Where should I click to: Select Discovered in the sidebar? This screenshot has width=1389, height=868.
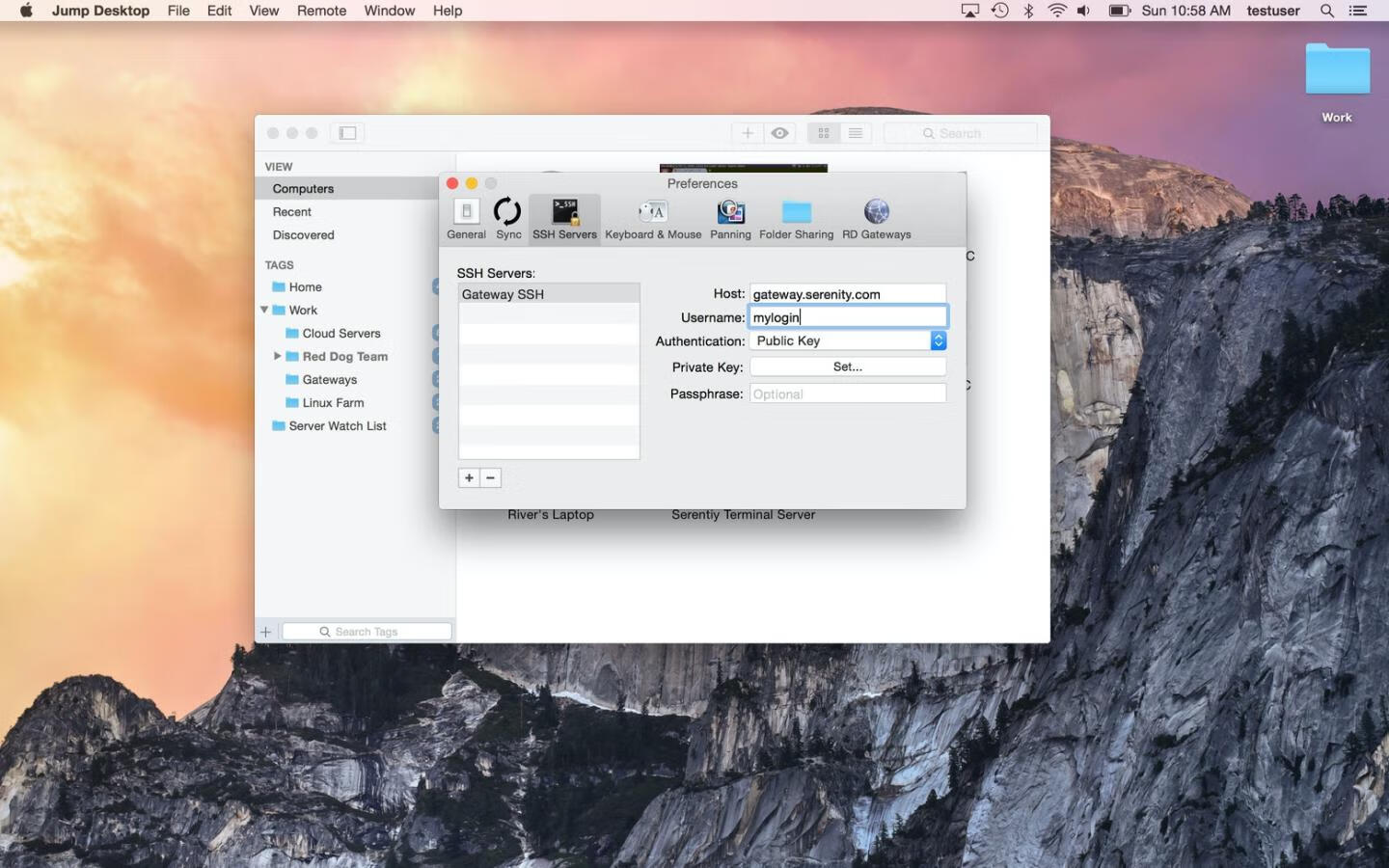[303, 235]
